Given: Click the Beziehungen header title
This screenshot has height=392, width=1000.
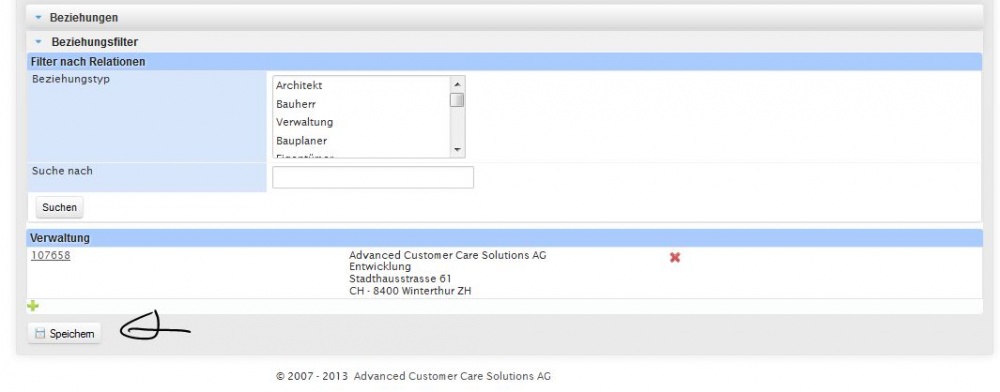Looking at the screenshot, I should pyautogui.click(x=84, y=18).
